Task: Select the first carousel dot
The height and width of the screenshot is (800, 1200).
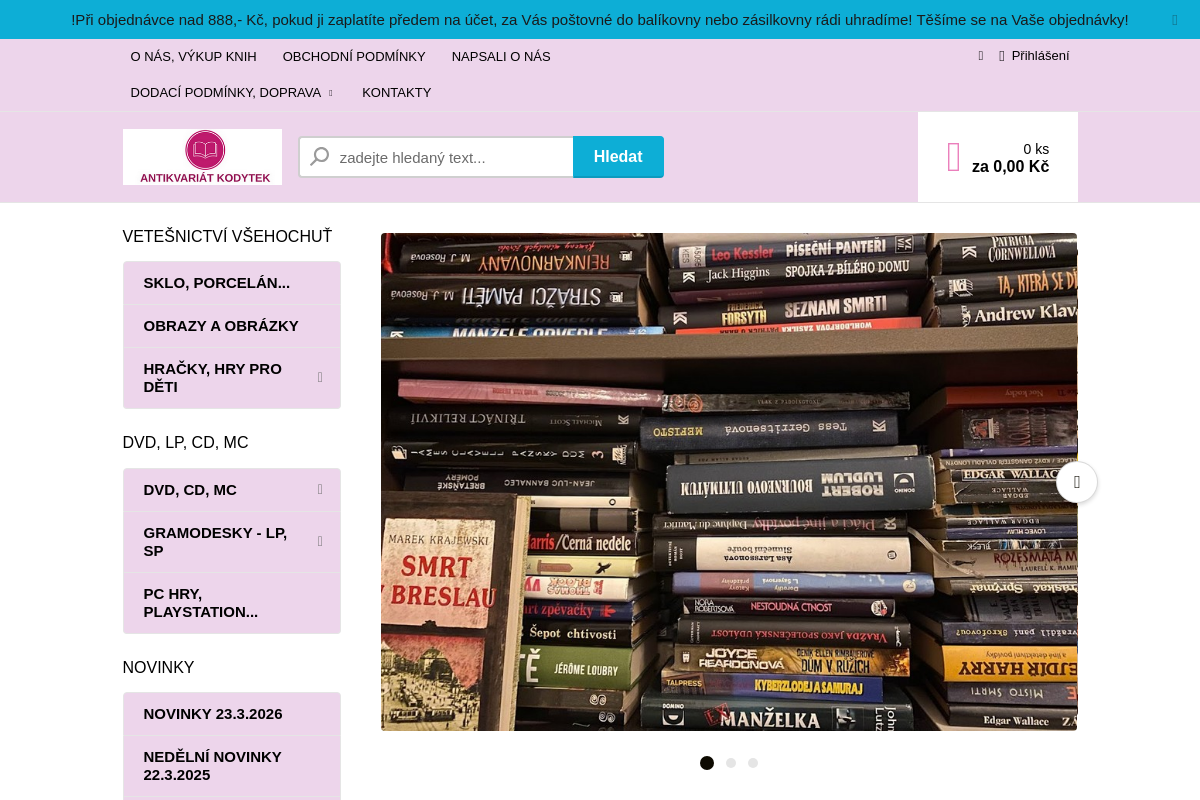Action: point(707,763)
